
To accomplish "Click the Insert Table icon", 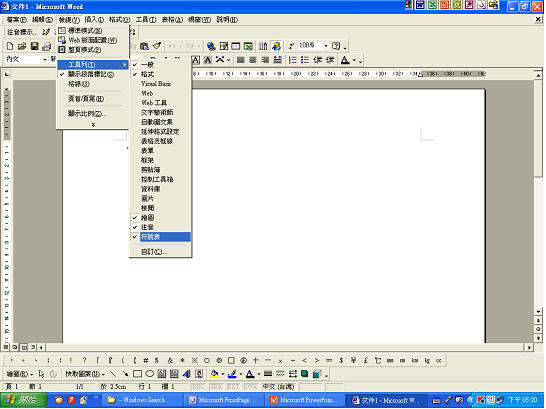I will [x=236, y=46].
